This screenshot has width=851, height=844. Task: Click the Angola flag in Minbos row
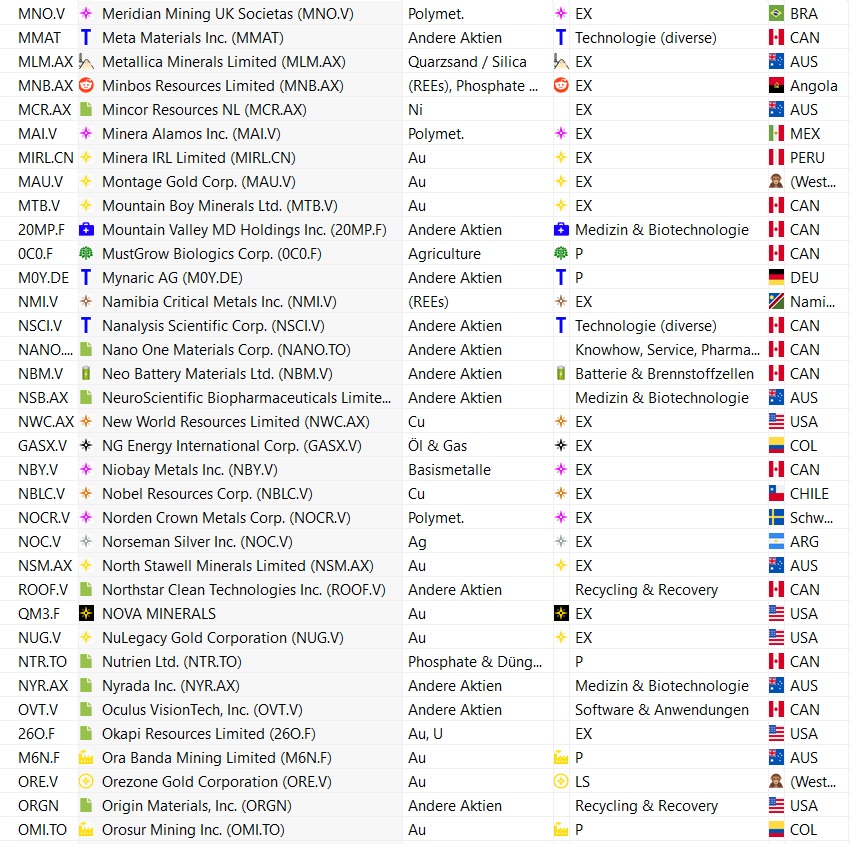(776, 85)
